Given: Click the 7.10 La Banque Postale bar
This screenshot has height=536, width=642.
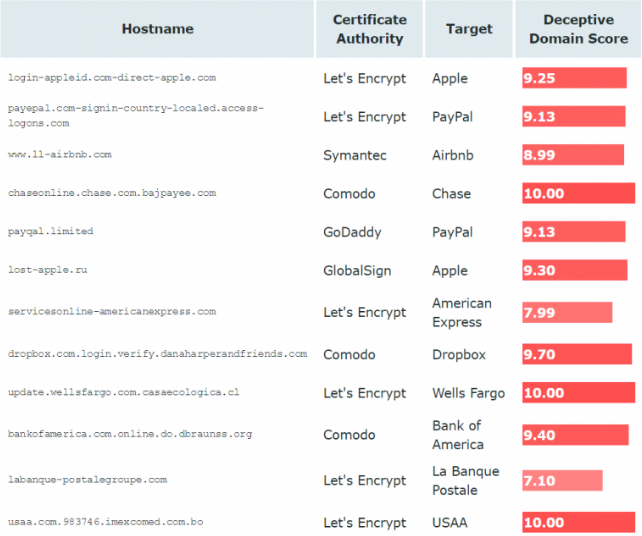Looking at the screenshot, I should coord(562,480).
